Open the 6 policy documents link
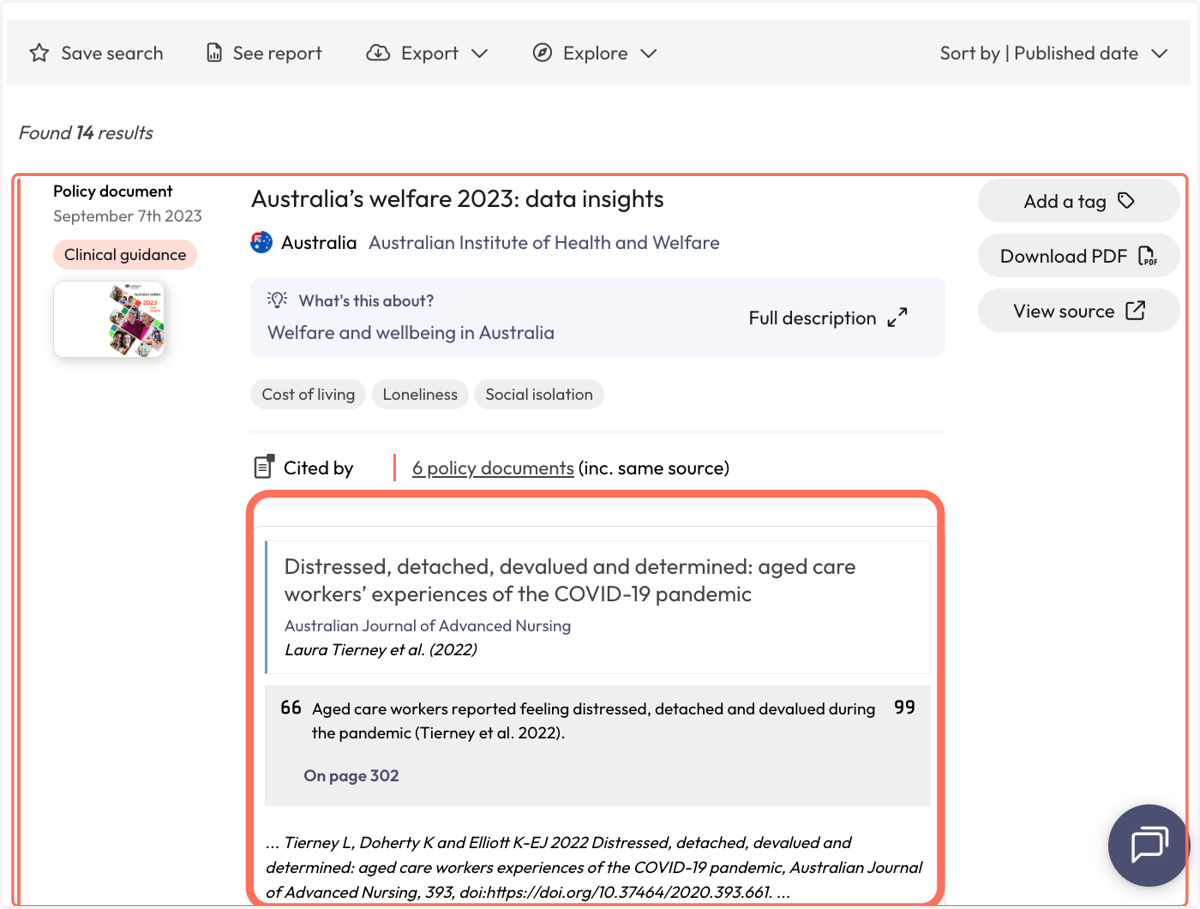The height and width of the screenshot is (909, 1200). (x=493, y=468)
